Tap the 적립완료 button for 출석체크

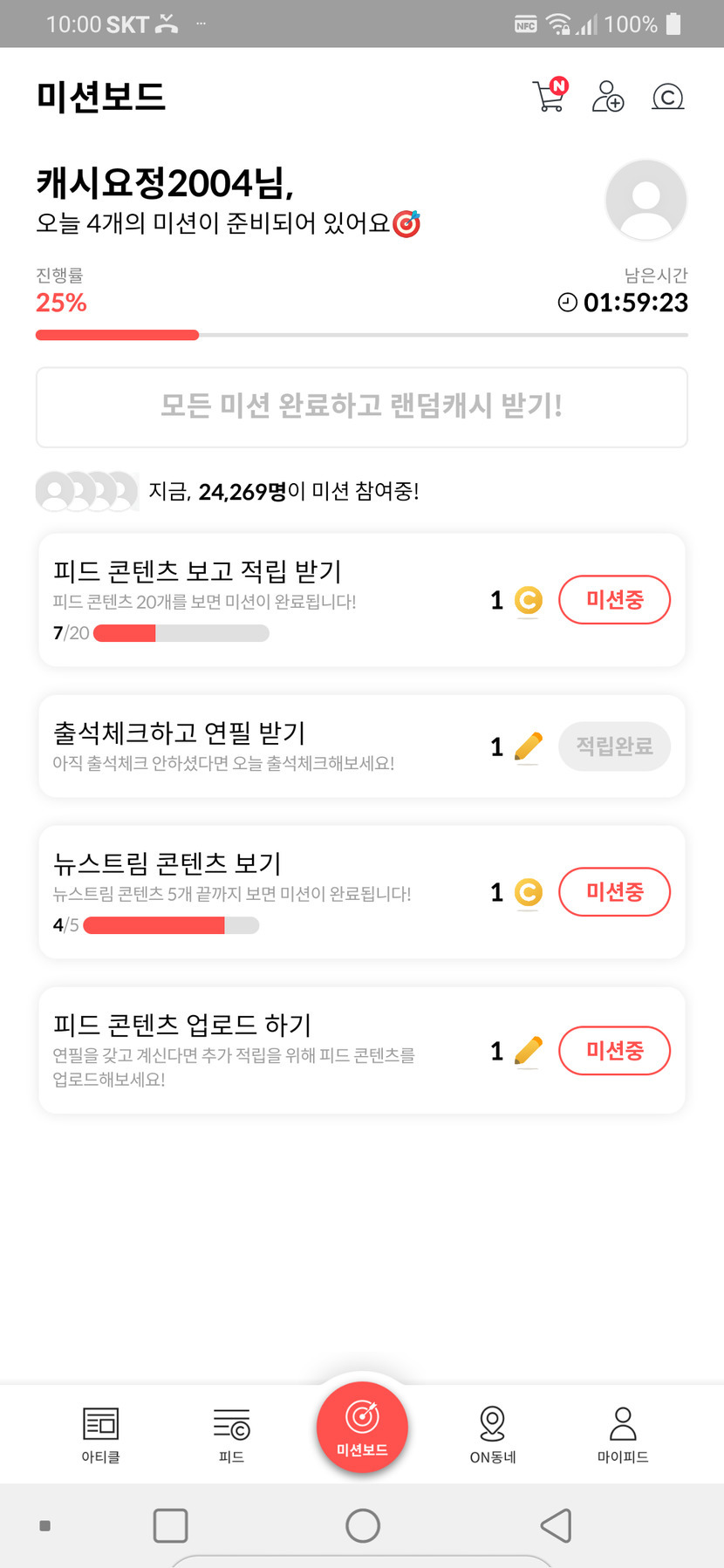tap(614, 747)
